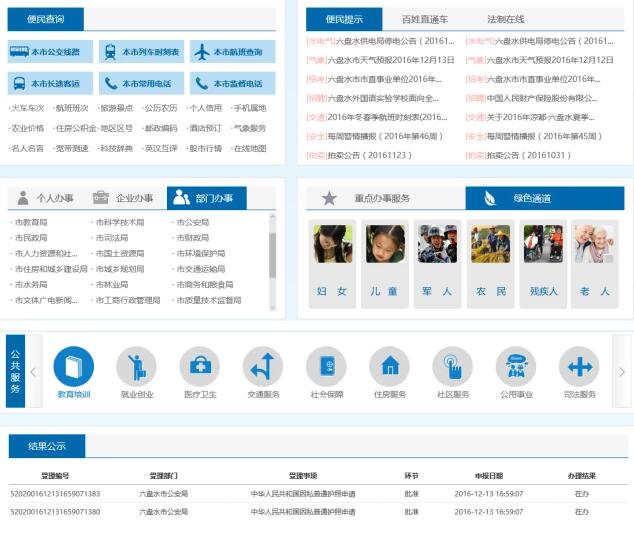Click the 社会保障 service icon
Viewport: 634px width, 536px height.
pyautogui.click(x=326, y=367)
